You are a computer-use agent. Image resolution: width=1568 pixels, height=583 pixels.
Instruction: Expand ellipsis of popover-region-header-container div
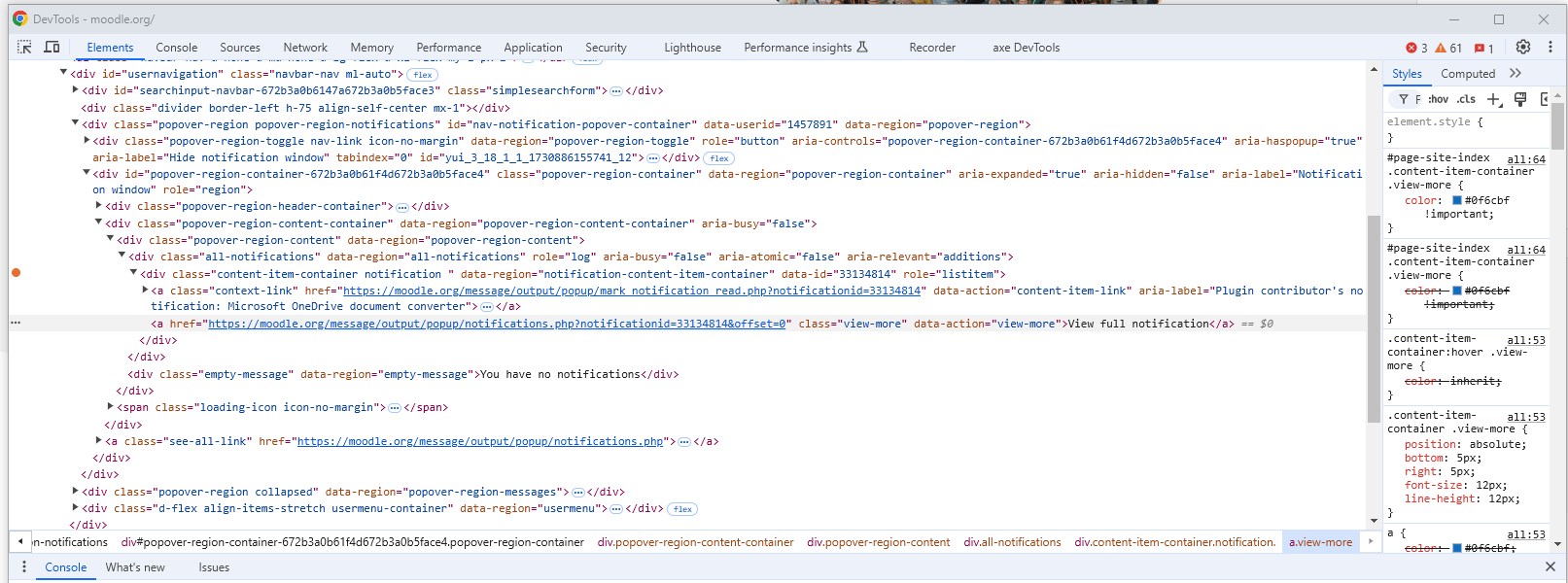(x=402, y=207)
